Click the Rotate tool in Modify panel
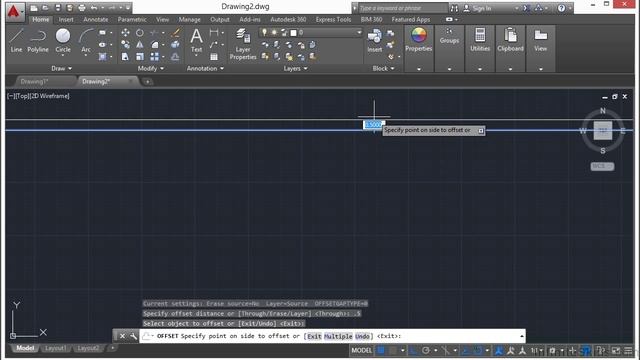The height and width of the screenshot is (360, 640). (x=140, y=33)
